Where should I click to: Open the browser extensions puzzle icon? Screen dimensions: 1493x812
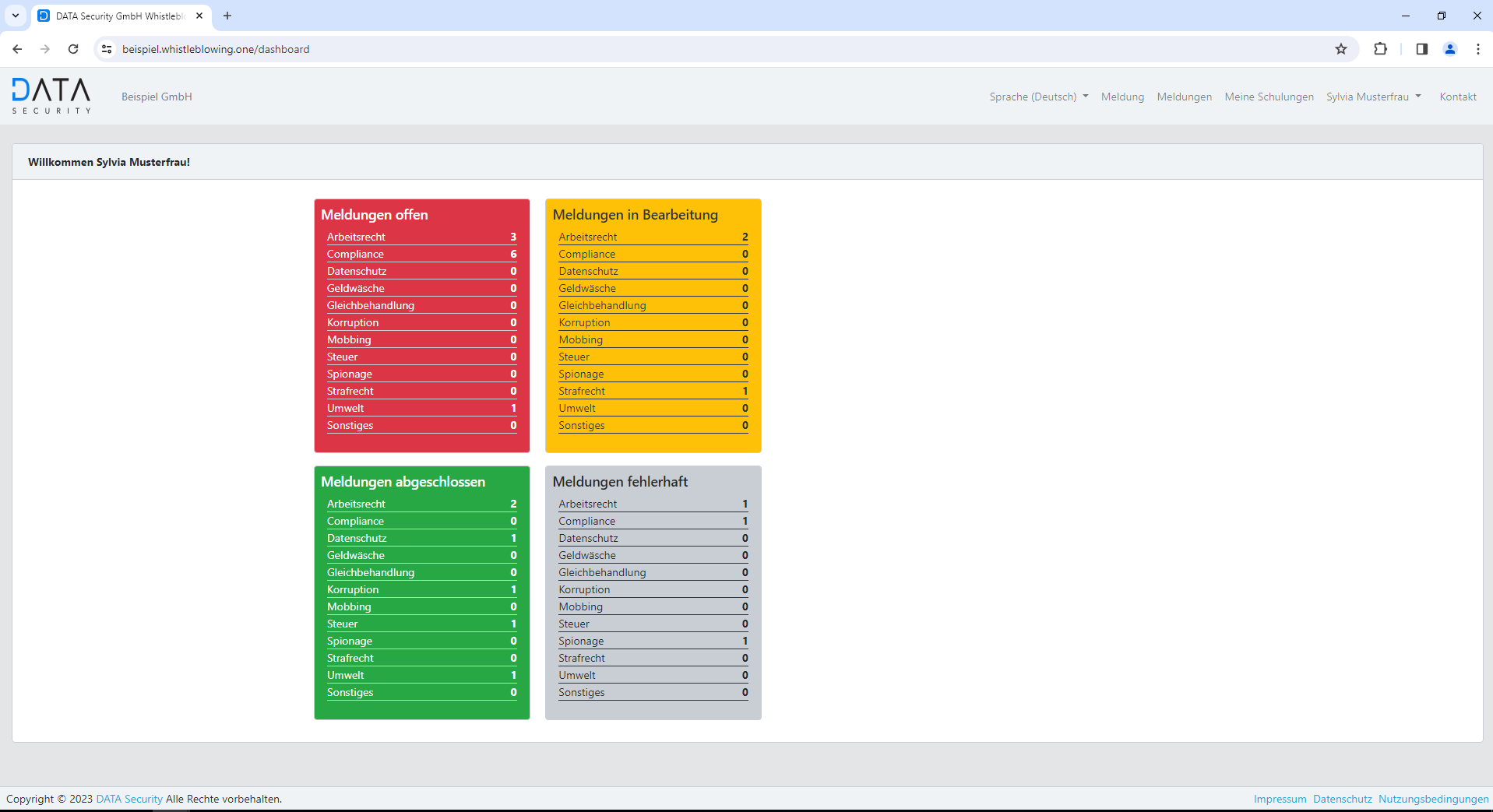[1380, 49]
